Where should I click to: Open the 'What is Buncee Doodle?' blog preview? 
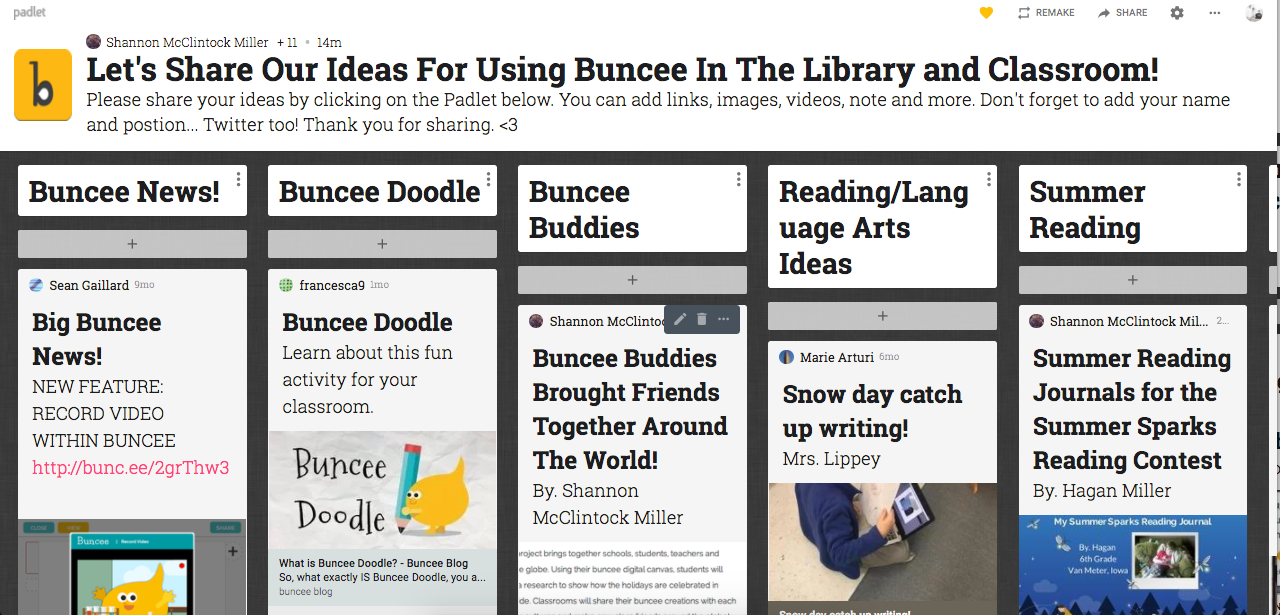click(x=382, y=569)
